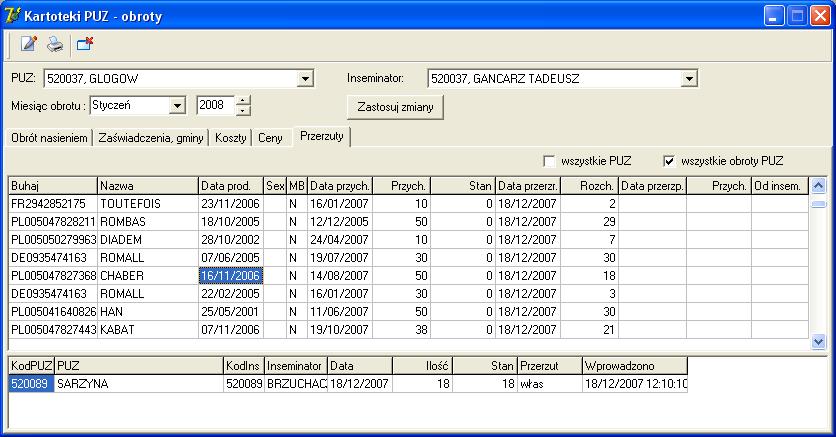Click the Przych. value 38 in KABAT row
Viewport: 836px width, 437px height.
pyautogui.click(x=402, y=330)
